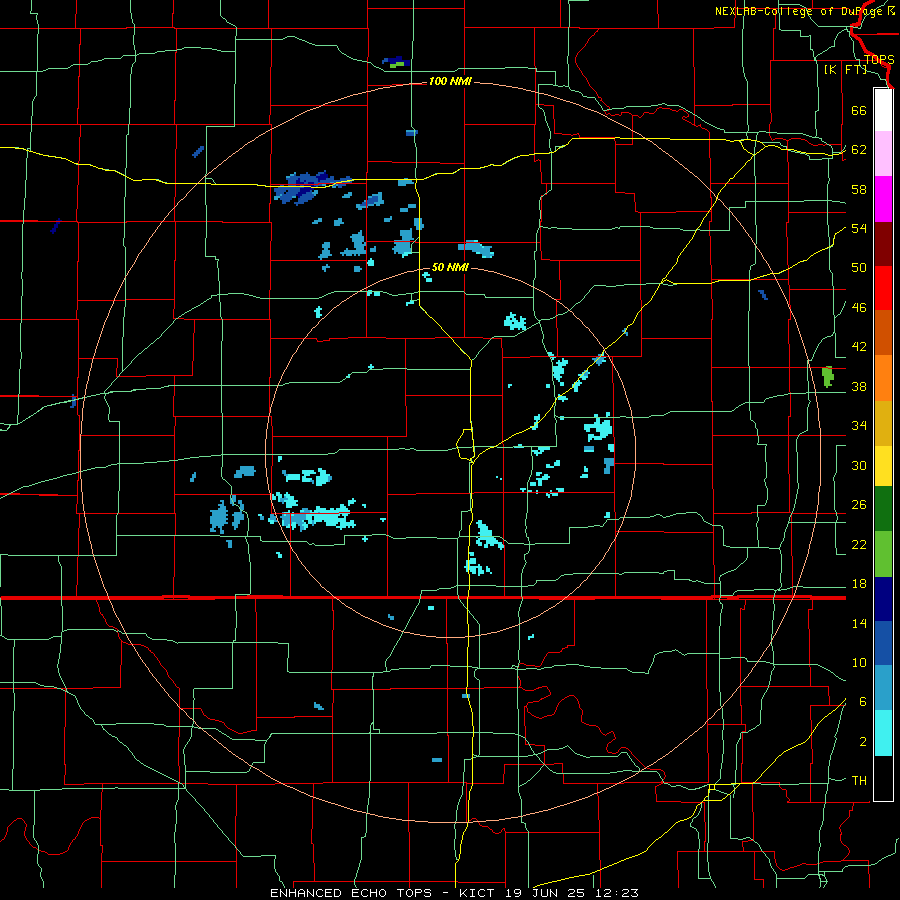Click the dark red (maroon) legend swatch
The image size is (900, 900).
[x=883, y=244]
